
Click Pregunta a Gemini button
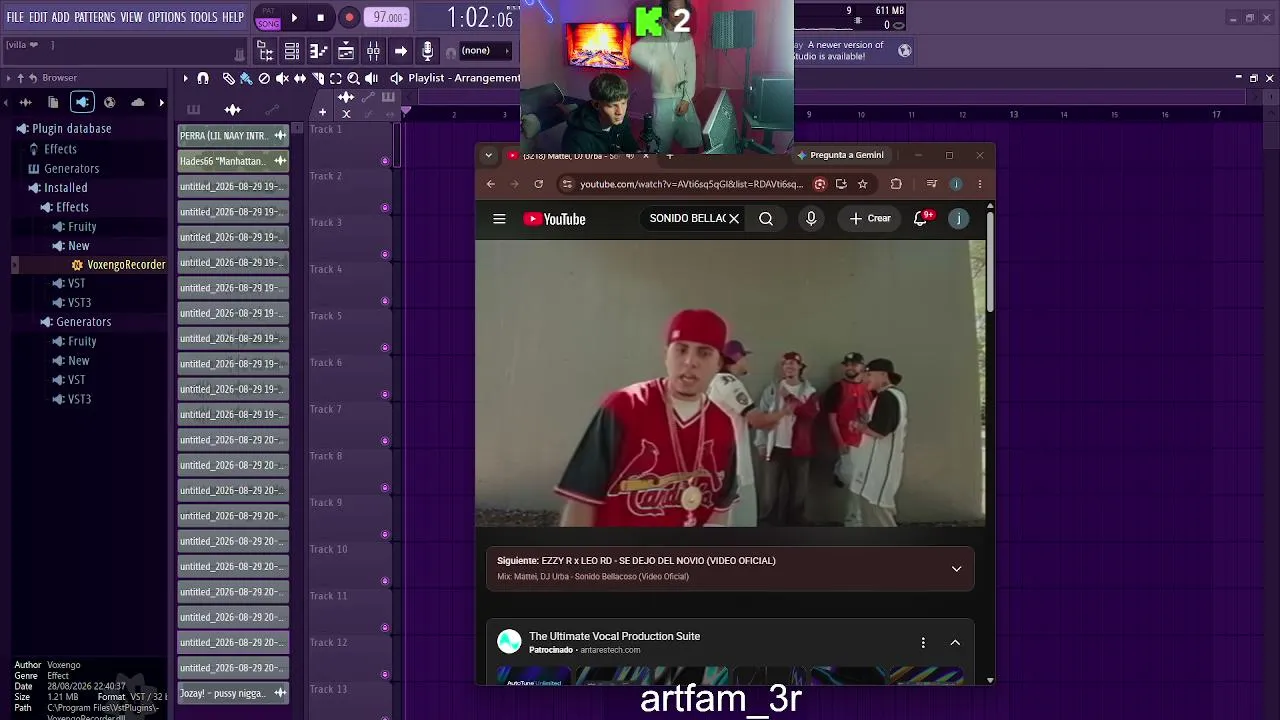(x=839, y=155)
